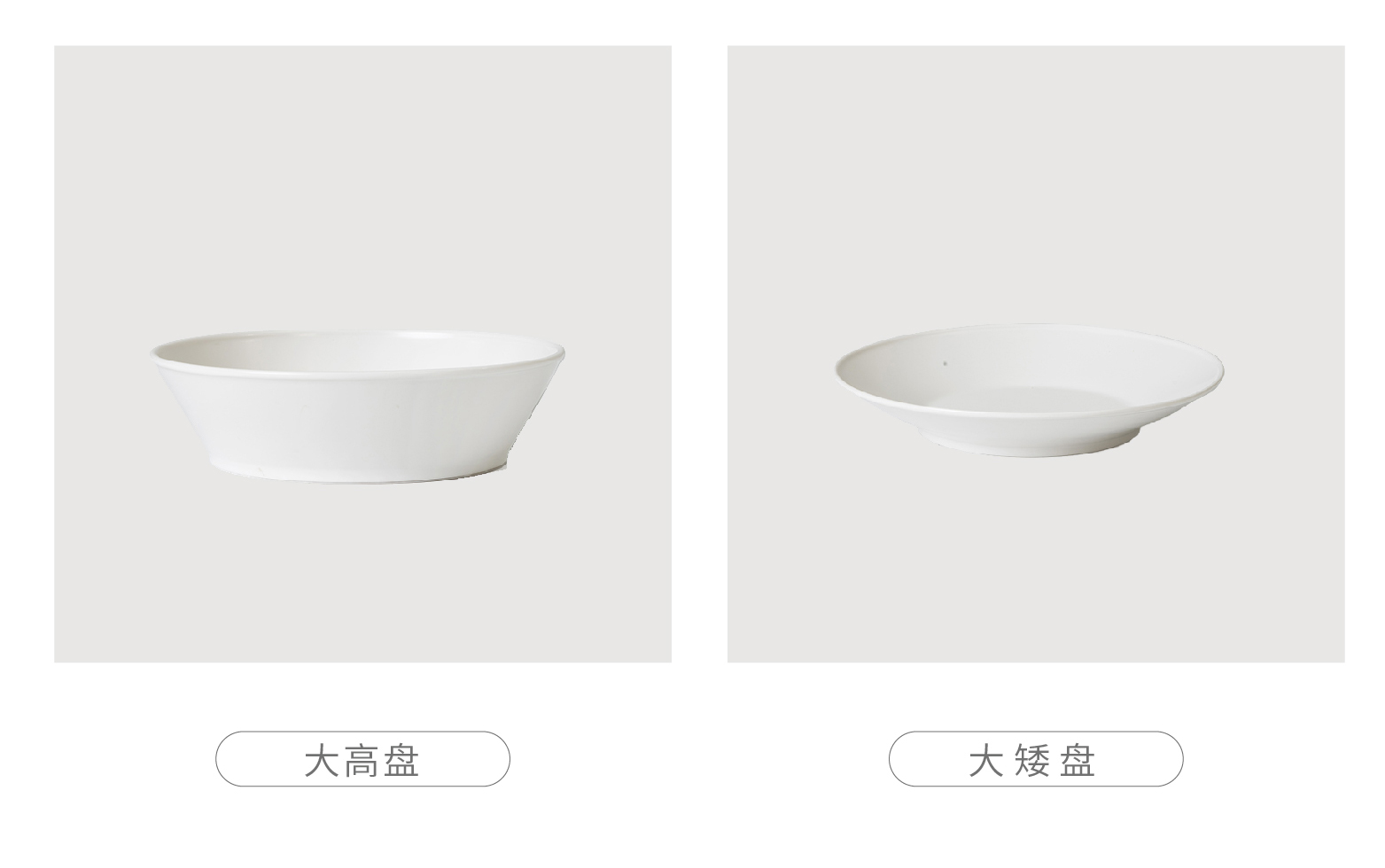1385x868 pixels.
Task: Click the 大 character in the 大高盘 label
Action: (323, 761)
